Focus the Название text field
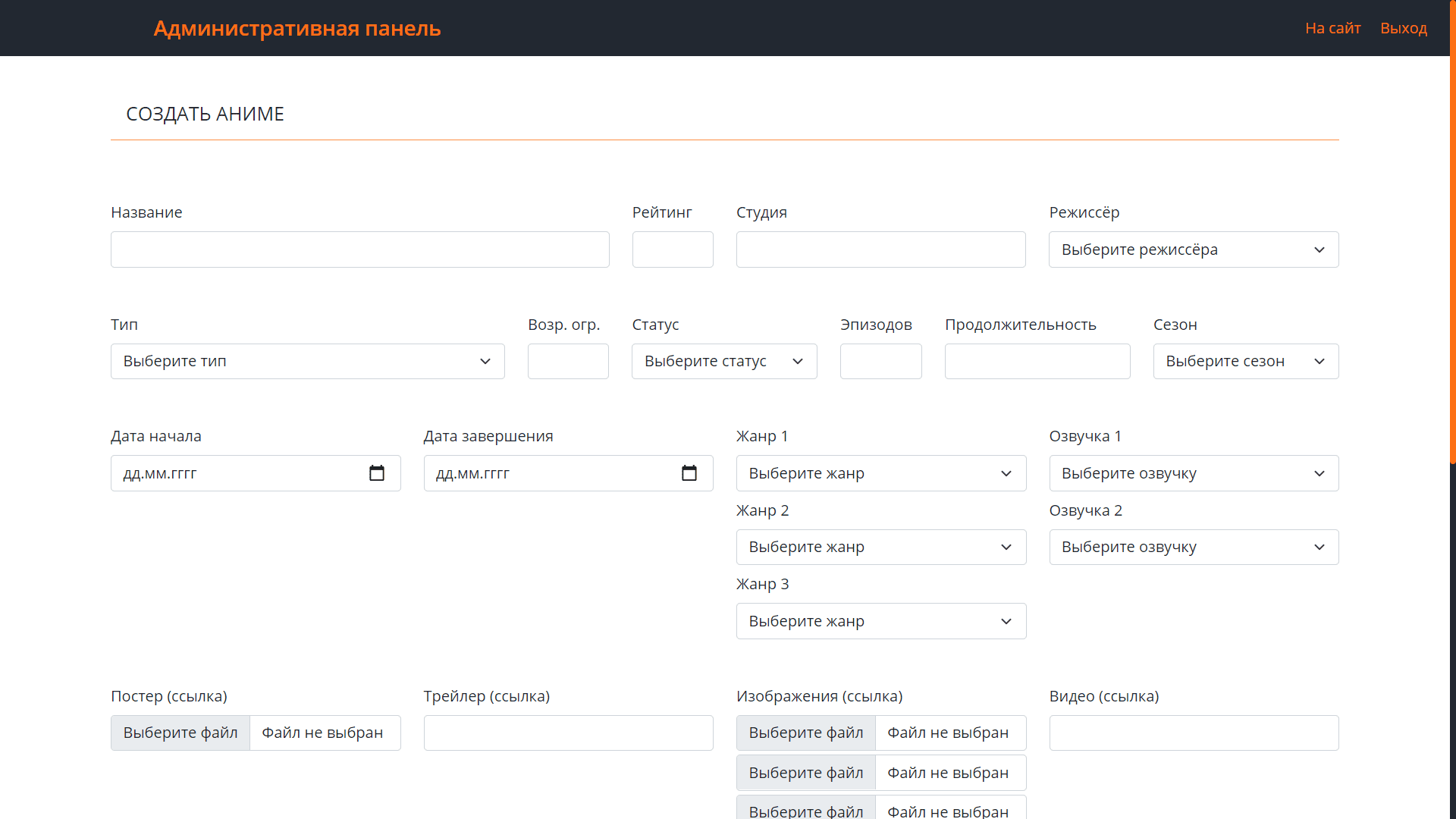The height and width of the screenshot is (819, 1456). click(x=359, y=249)
